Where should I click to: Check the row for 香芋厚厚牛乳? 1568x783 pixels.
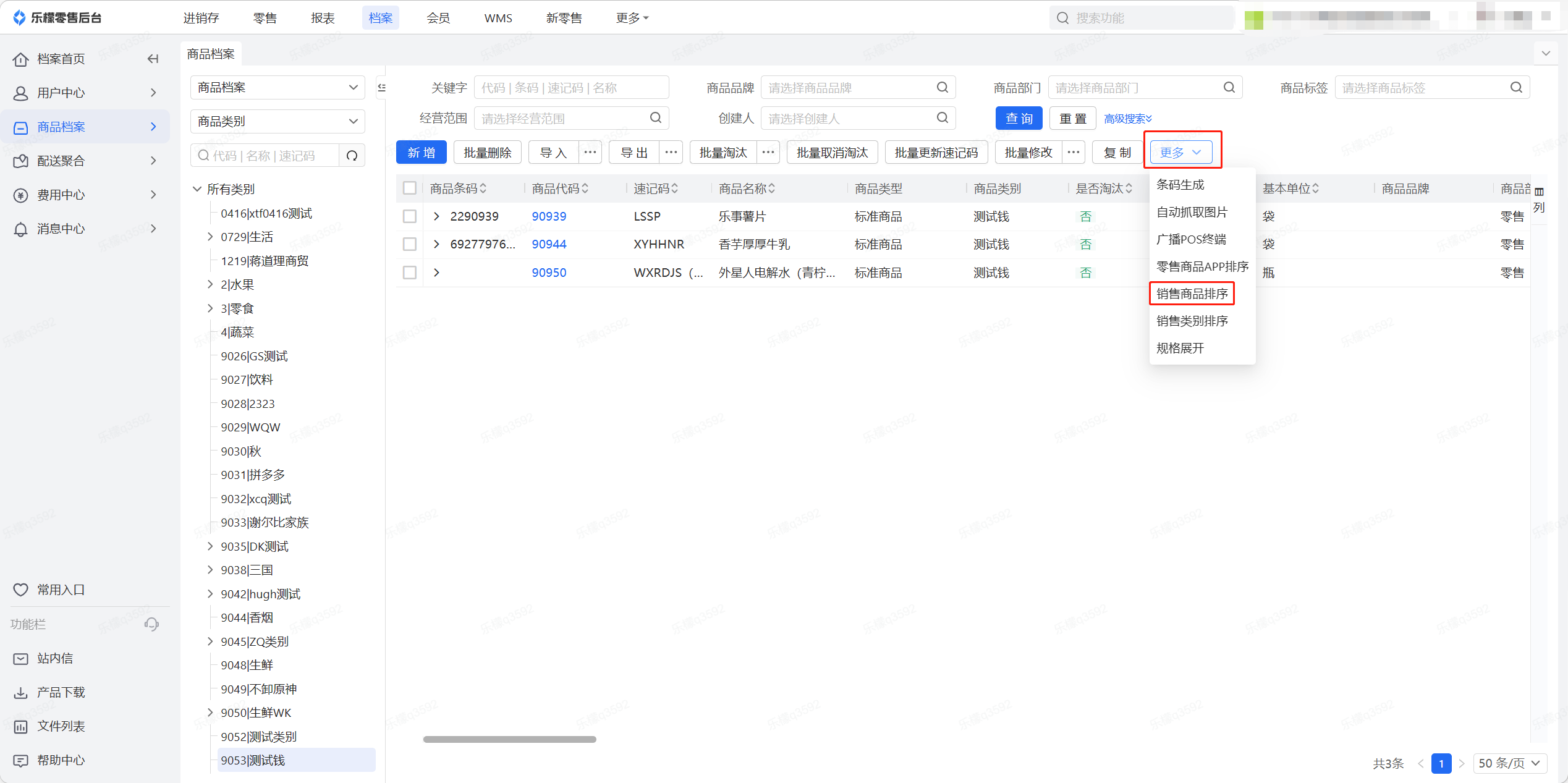(x=410, y=244)
